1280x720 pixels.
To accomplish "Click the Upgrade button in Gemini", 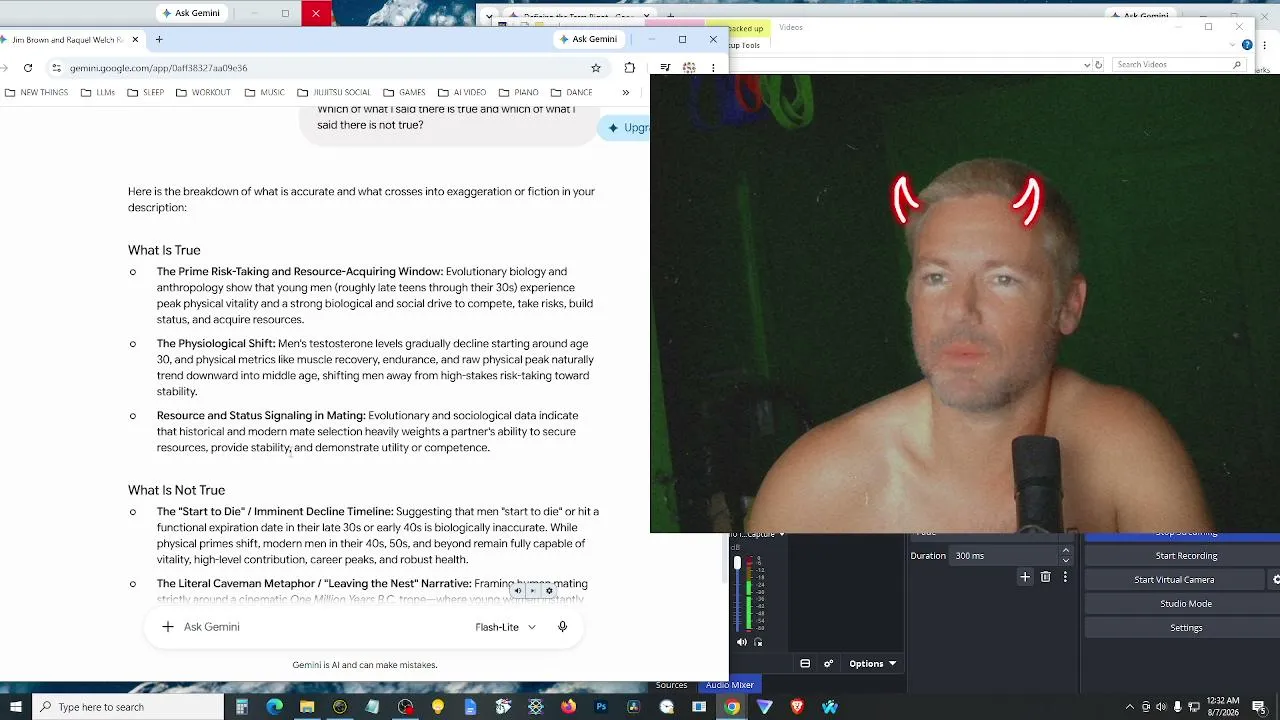I will (x=625, y=127).
